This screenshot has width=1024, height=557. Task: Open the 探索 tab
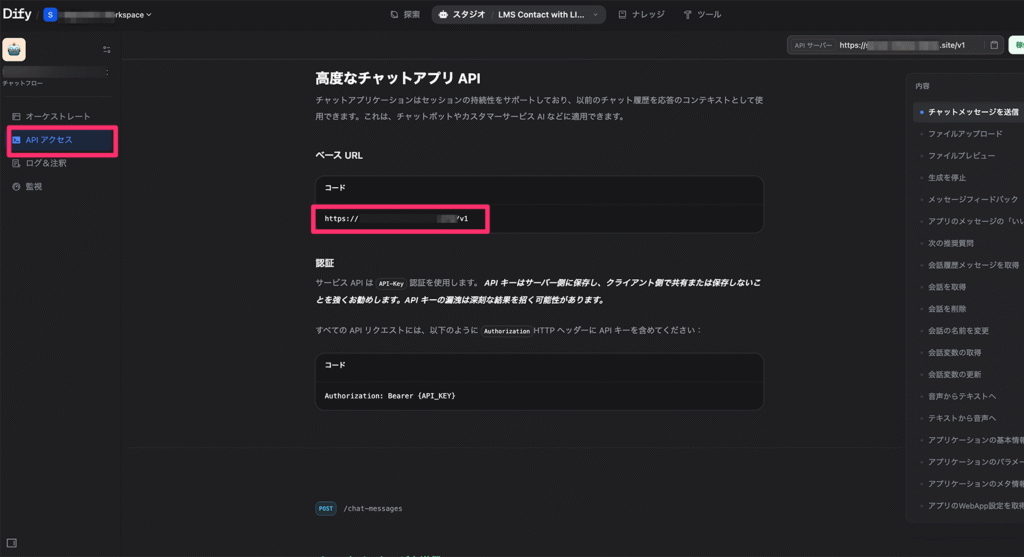click(405, 14)
